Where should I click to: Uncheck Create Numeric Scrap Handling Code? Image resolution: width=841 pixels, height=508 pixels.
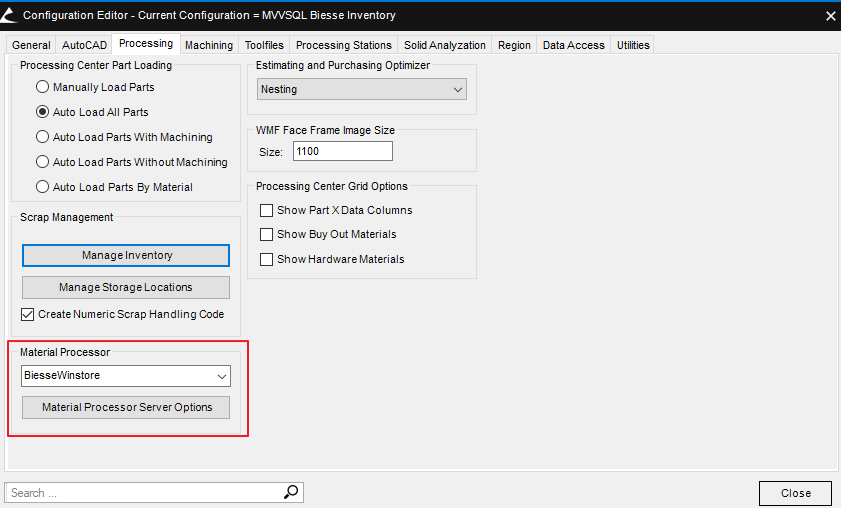[x=29, y=315]
